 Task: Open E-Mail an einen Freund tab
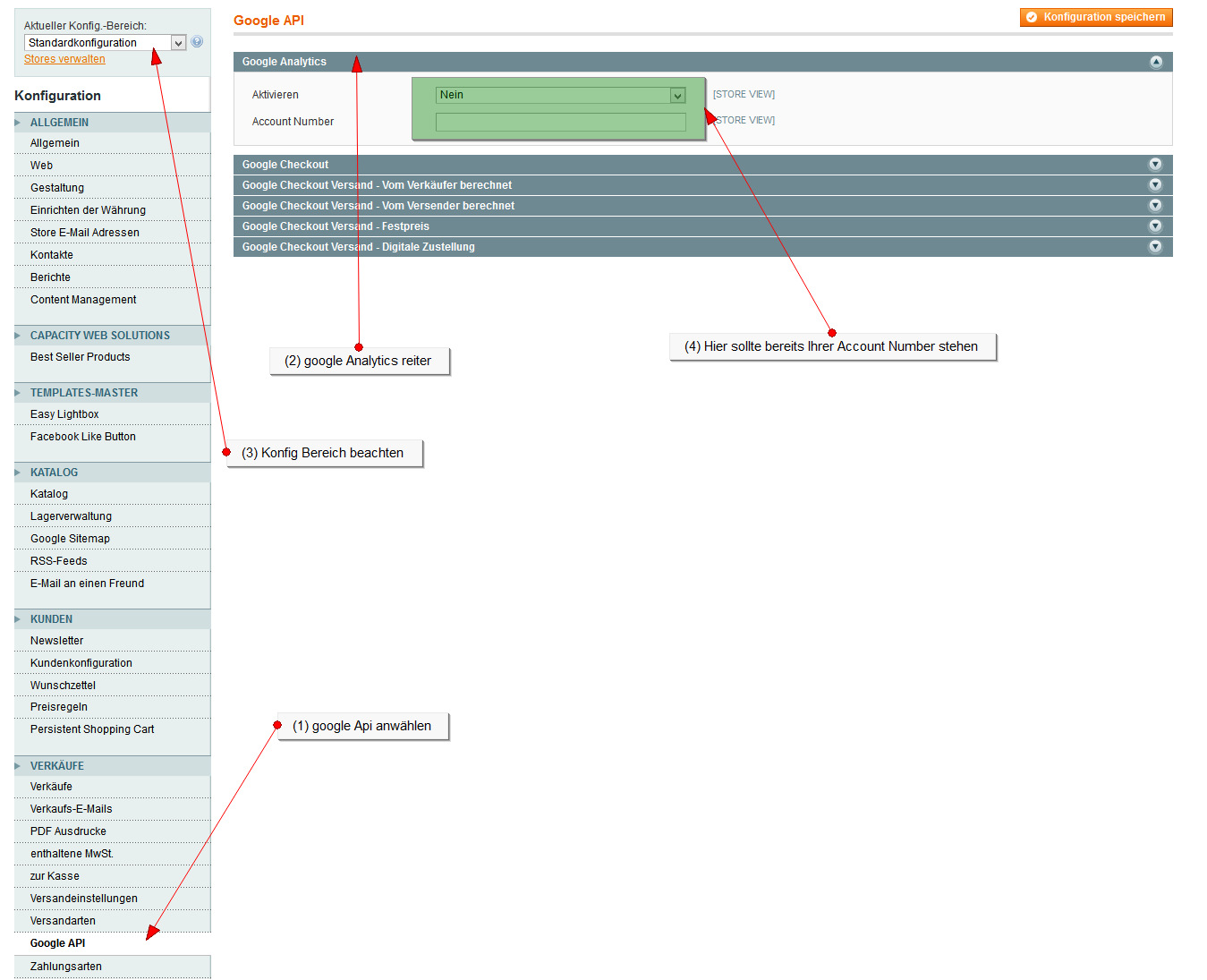click(x=112, y=584)
